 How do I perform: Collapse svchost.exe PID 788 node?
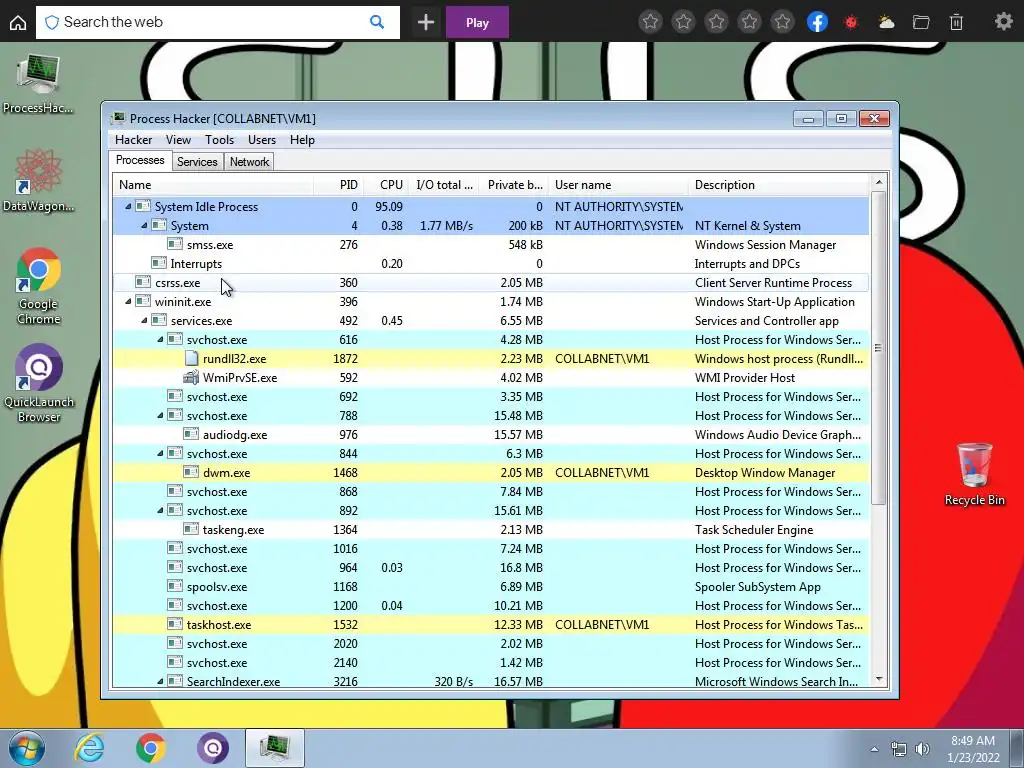pos(160,415)
